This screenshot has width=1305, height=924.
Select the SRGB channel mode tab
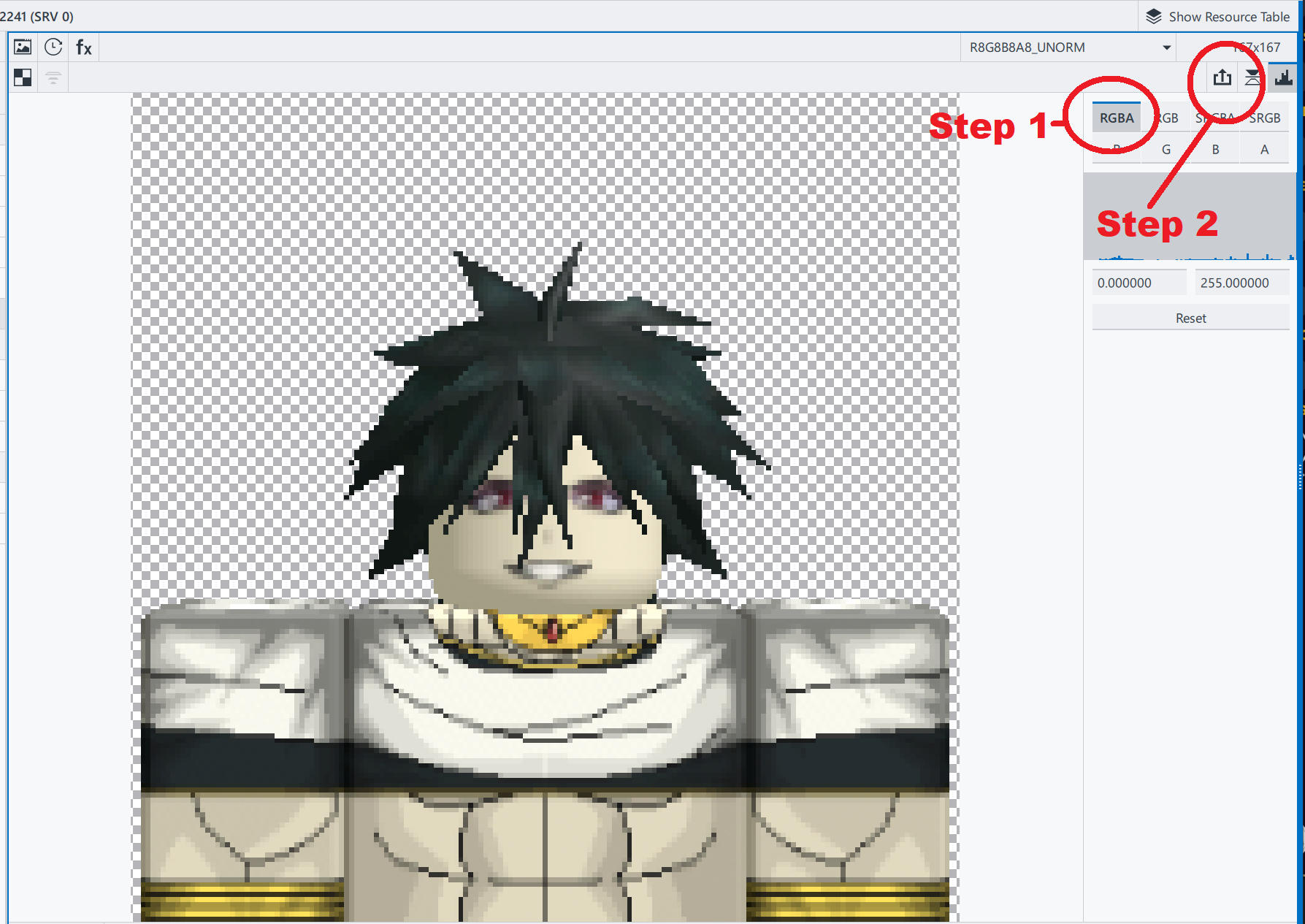pyautogui.click(x=1265, y=118)
